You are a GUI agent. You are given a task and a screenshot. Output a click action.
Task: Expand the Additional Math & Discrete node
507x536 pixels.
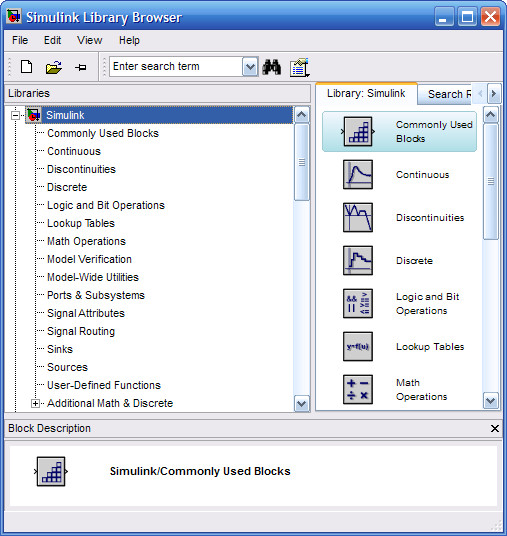click(x=35, y=403)
